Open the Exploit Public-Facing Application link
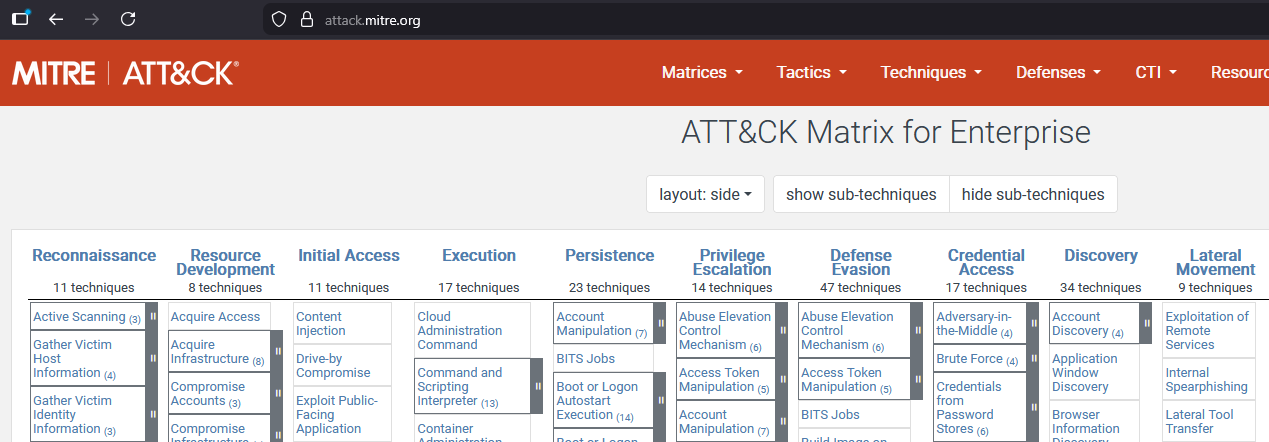This screenshot has height=442, width=1269. pyautogui.click(x=336, y=415)
